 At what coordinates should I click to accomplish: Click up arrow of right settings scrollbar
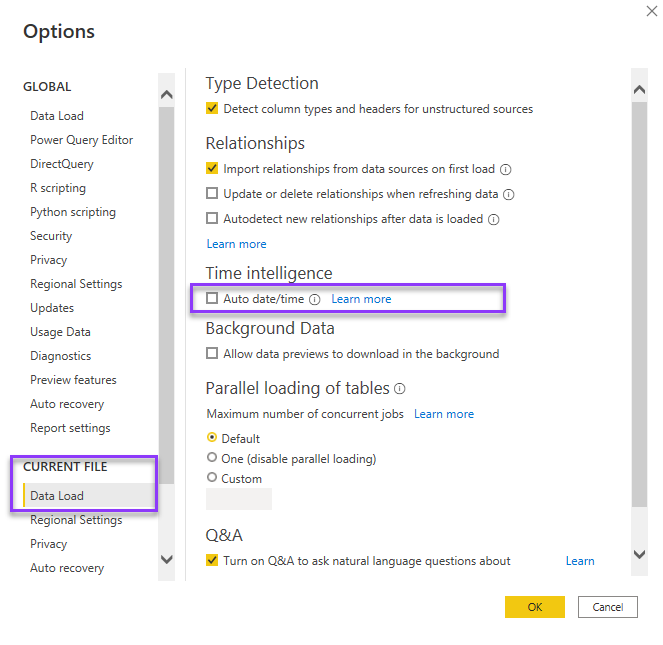click(639, 90)
